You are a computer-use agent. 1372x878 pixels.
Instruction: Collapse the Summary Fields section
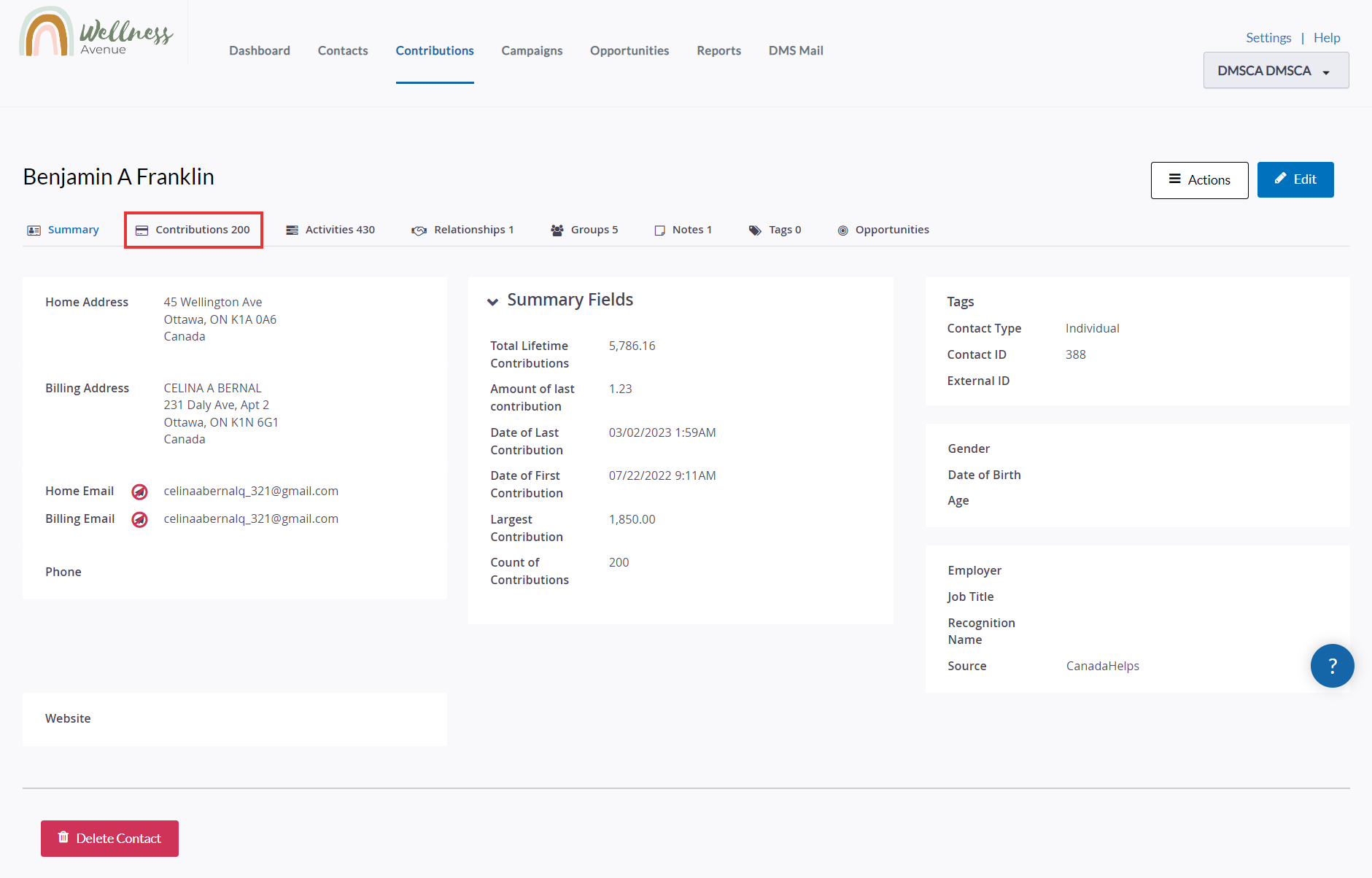click(493, 301)
